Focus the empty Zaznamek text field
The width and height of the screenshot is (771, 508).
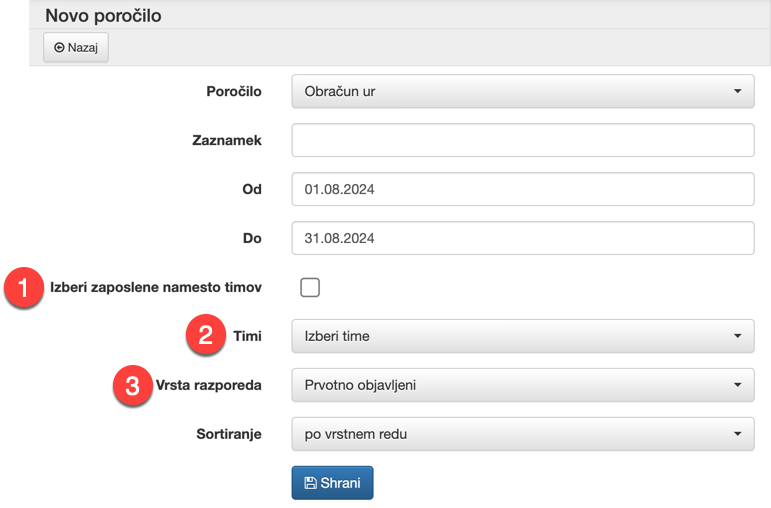point(522,141)
